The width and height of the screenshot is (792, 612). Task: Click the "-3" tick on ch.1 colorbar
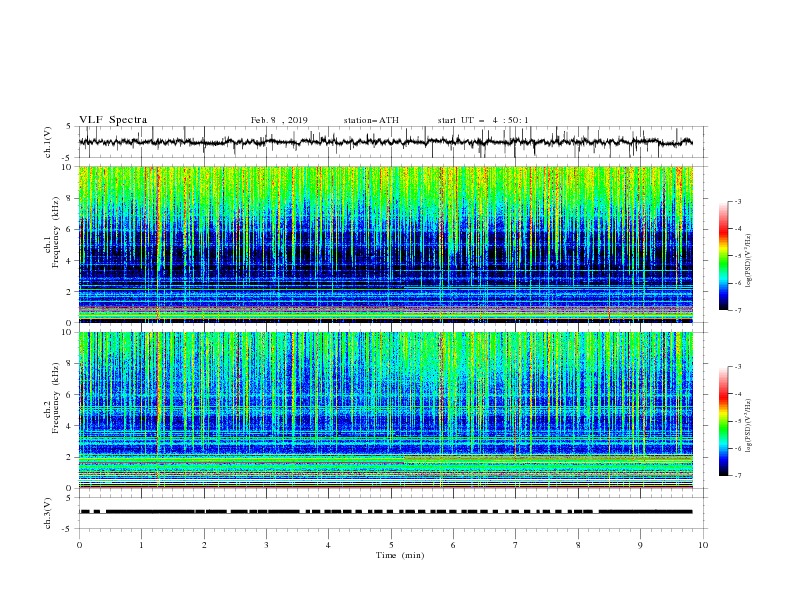click(737, 201)
